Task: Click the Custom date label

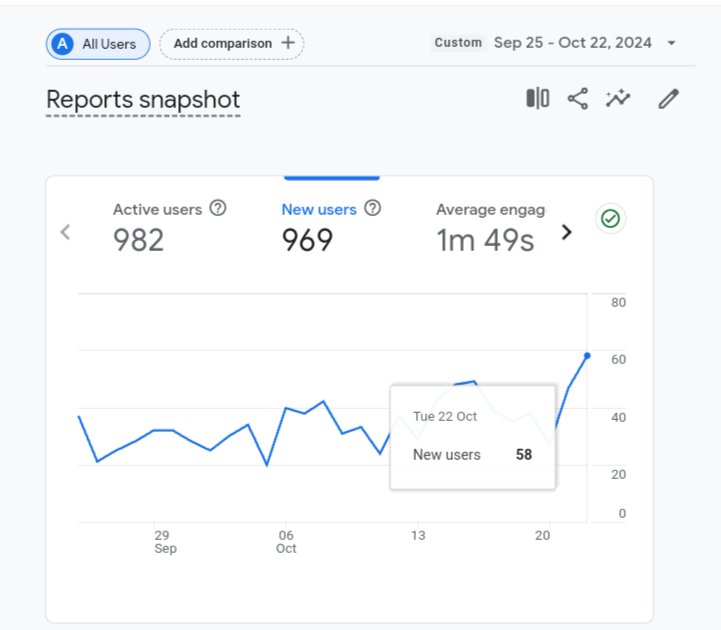Action: (458, 43)
